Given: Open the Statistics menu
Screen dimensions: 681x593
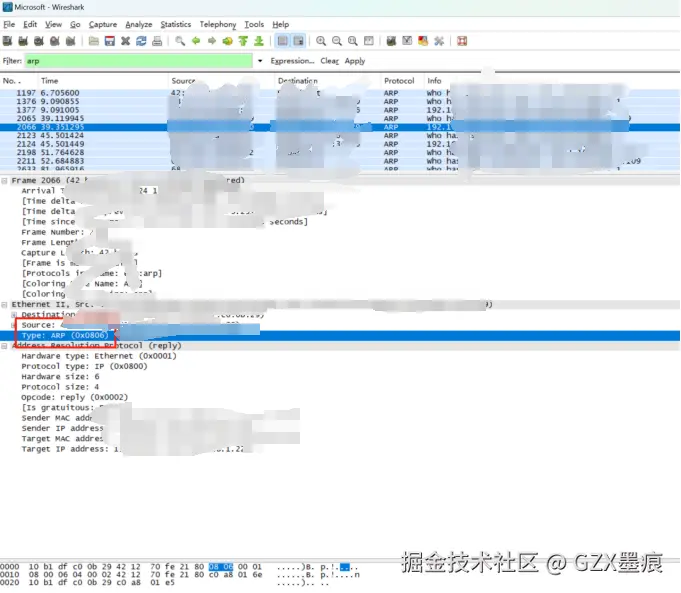Looking at the screenshot, I should (175, 24).
